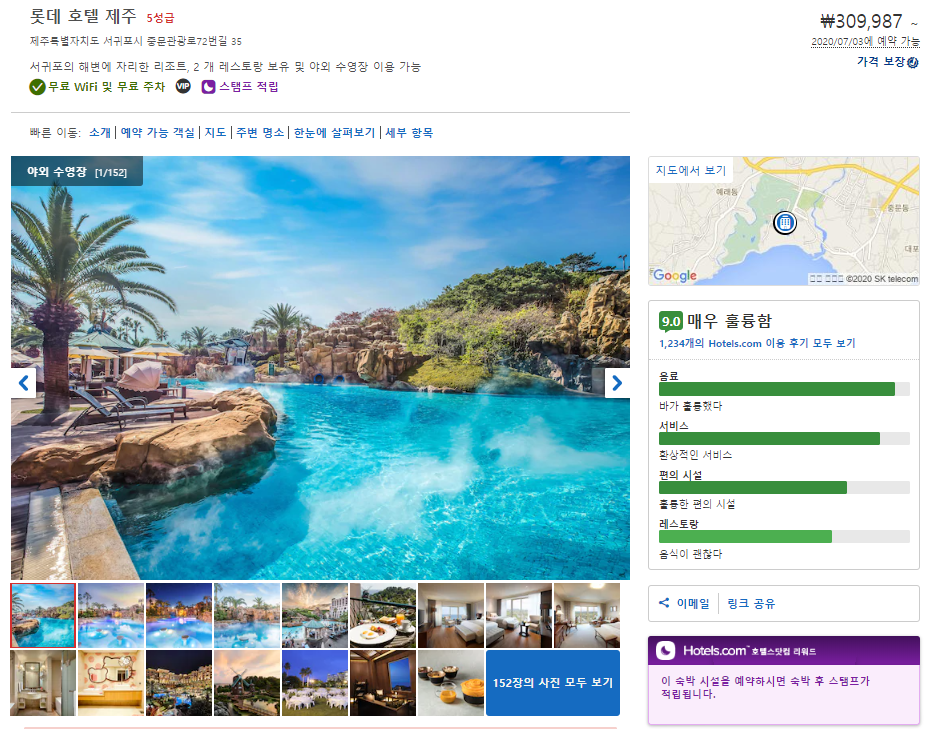Click the VIP badge icon
The width and height of the screenshot is (937, 729).
[183, 87]
